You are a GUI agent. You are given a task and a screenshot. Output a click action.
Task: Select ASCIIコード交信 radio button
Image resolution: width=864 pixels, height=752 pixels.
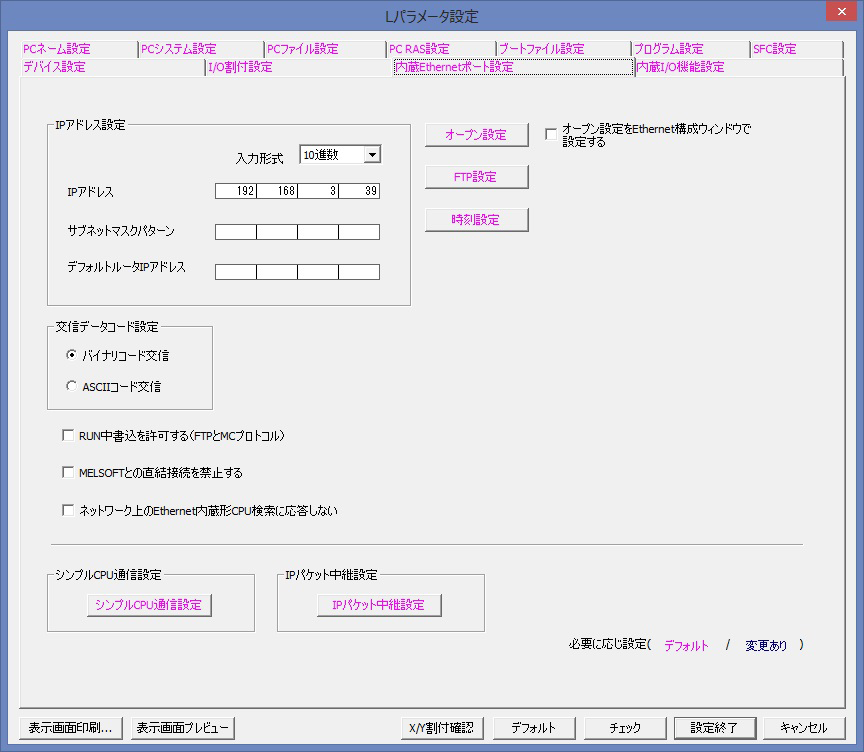pos(71,386)
